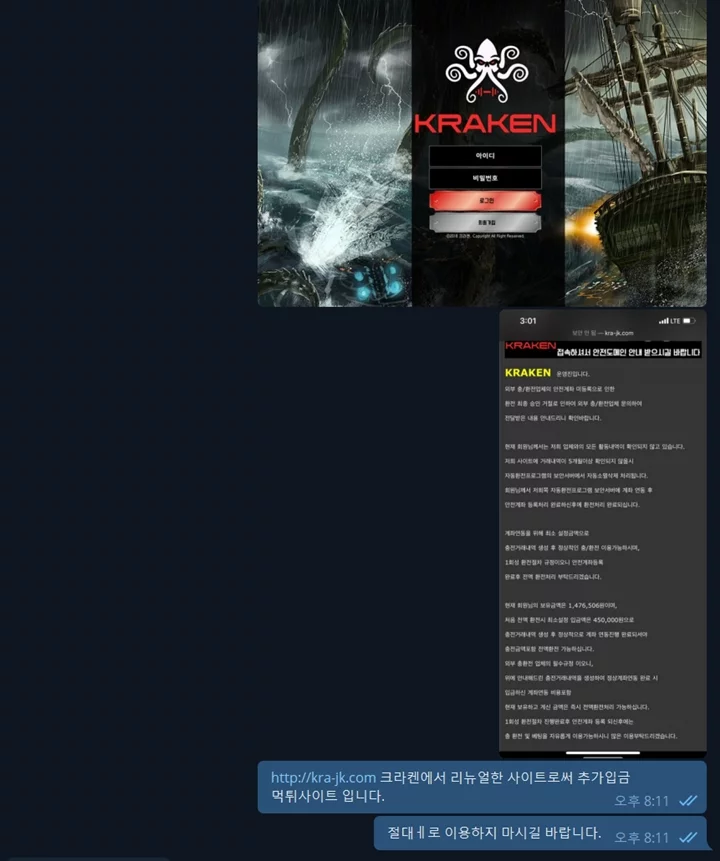Click the 아이디 input field in the Kraken image
The image size is (720, 861).
click(x=485, y=156)
